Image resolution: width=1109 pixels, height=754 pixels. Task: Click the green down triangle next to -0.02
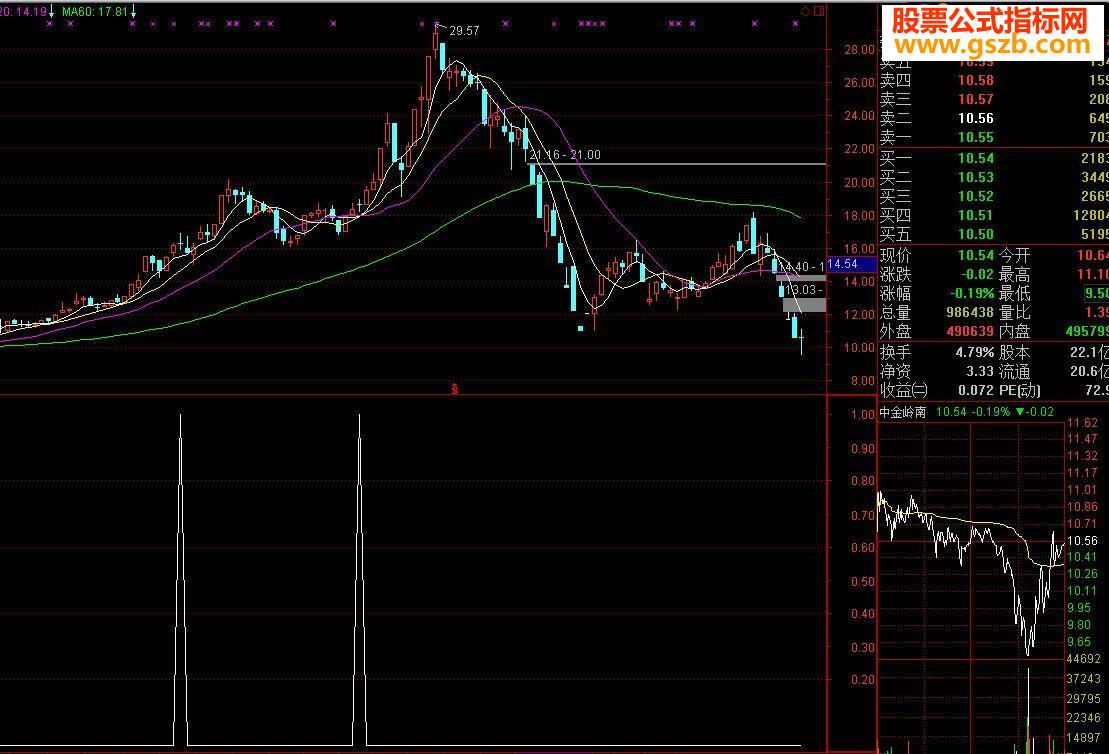(1019, 412)
